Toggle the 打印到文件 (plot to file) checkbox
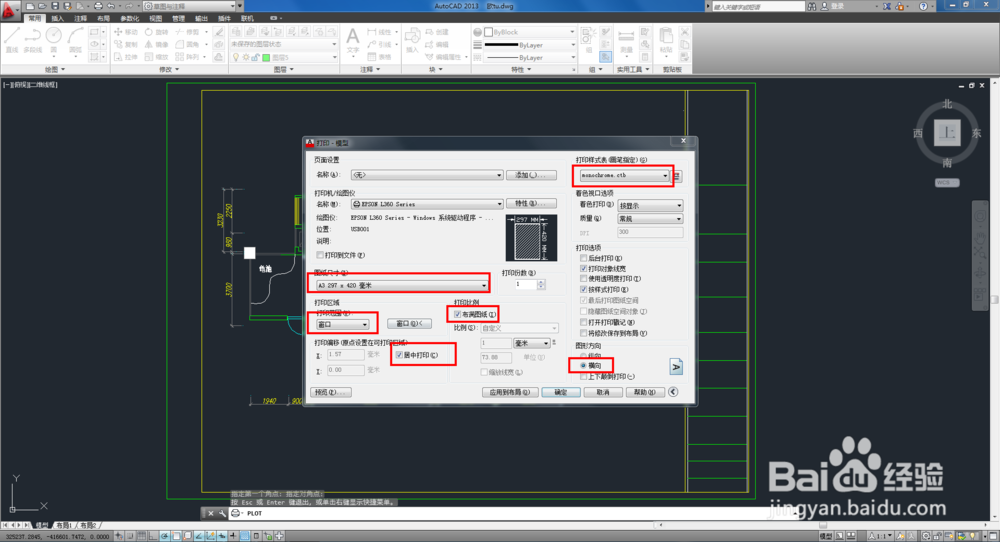 320,255
